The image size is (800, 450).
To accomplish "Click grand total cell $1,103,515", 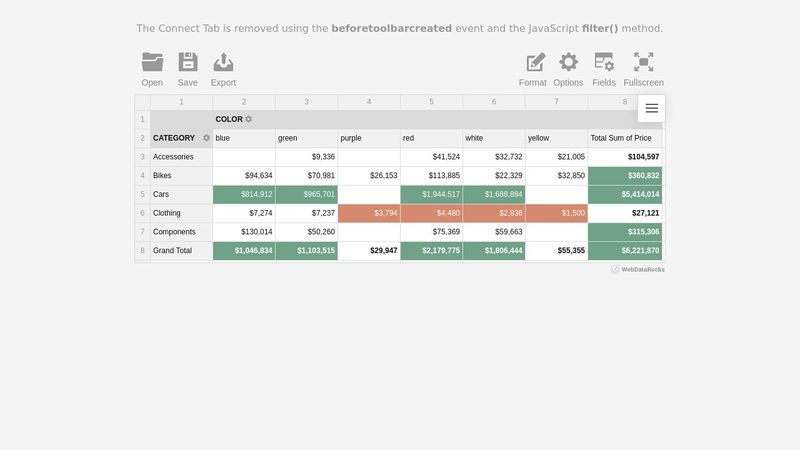I will click(306, 251).
